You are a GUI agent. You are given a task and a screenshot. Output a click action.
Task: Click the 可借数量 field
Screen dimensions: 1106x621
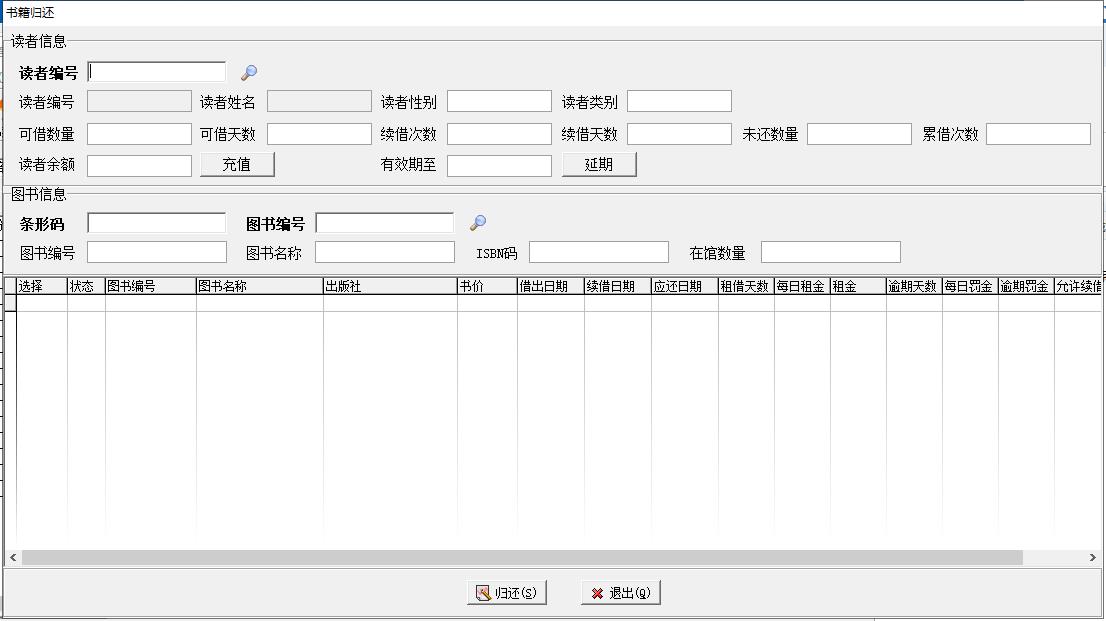[139, 134]
